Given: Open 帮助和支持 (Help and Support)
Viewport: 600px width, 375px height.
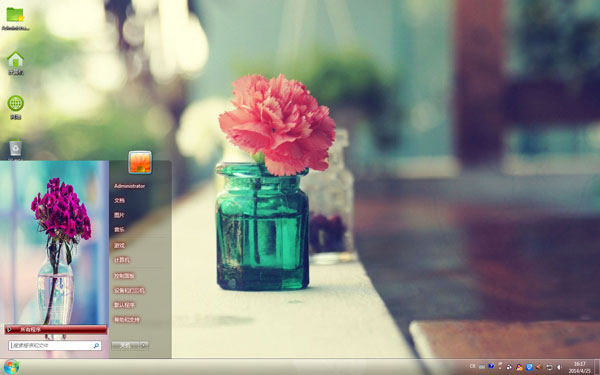Looking at the screenshot, I should (127, 320).
